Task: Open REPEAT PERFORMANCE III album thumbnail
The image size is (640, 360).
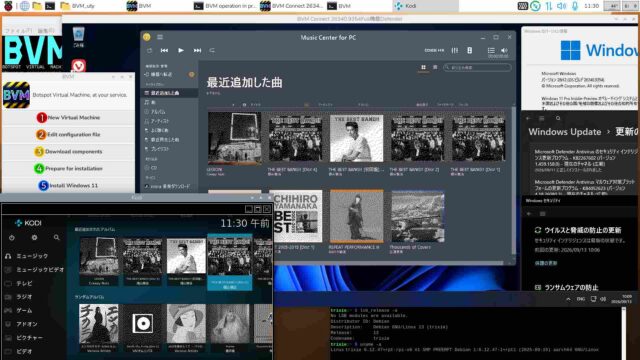Action: (x=356, y=216)
